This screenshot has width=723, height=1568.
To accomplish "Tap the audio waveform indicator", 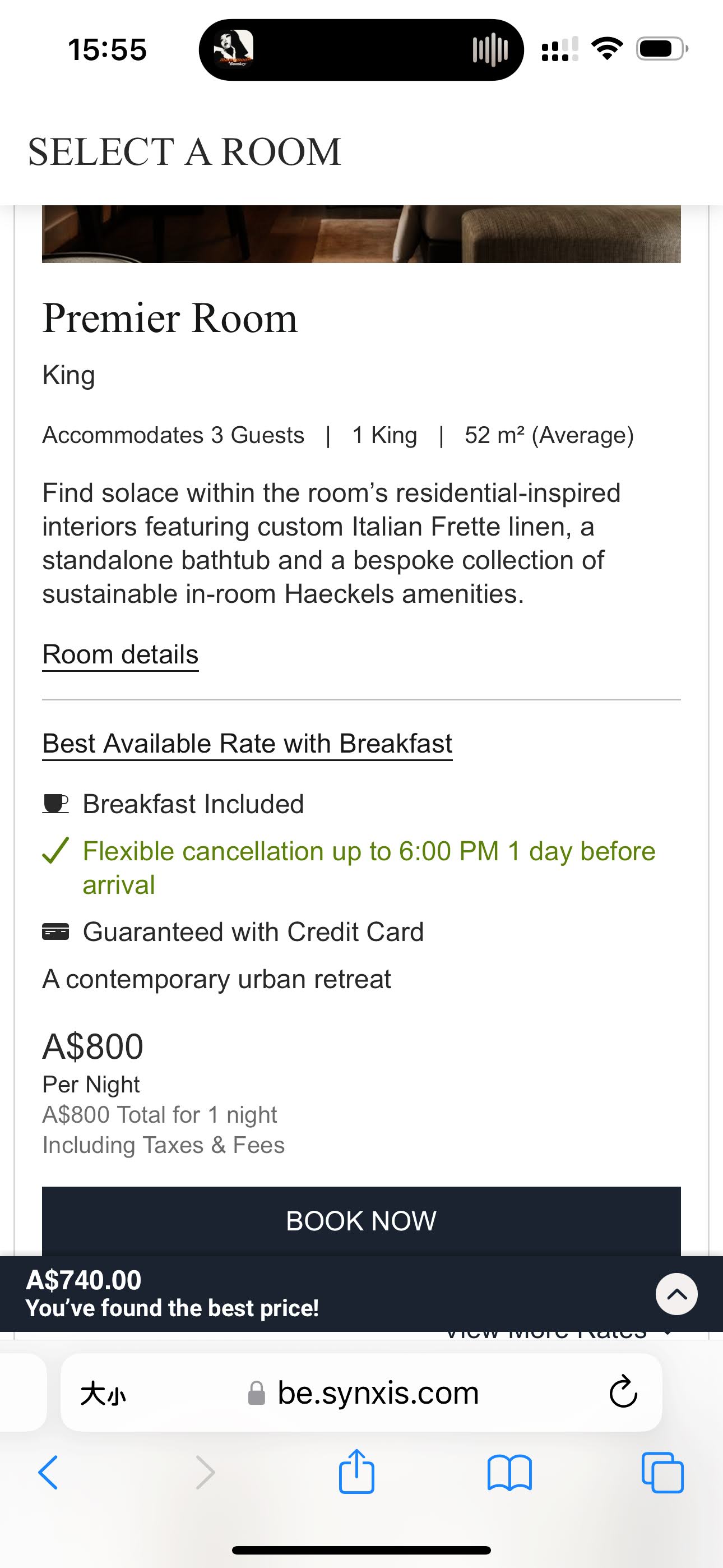I will 490,49.
